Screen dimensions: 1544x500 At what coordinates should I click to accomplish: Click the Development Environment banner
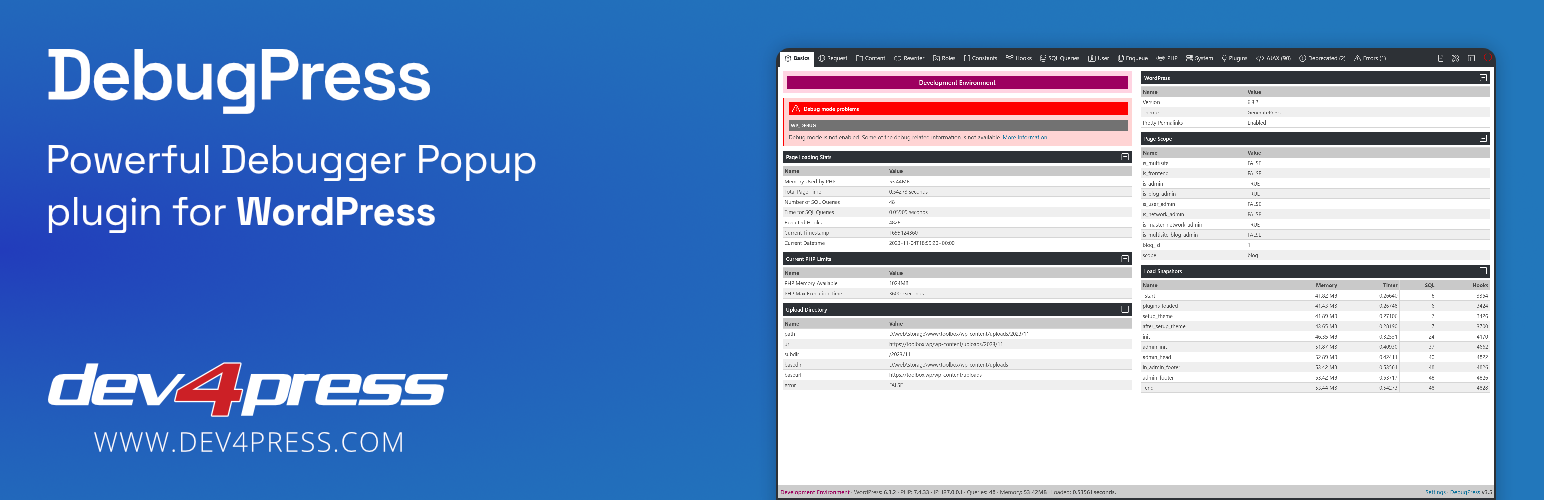coord(958,83)
